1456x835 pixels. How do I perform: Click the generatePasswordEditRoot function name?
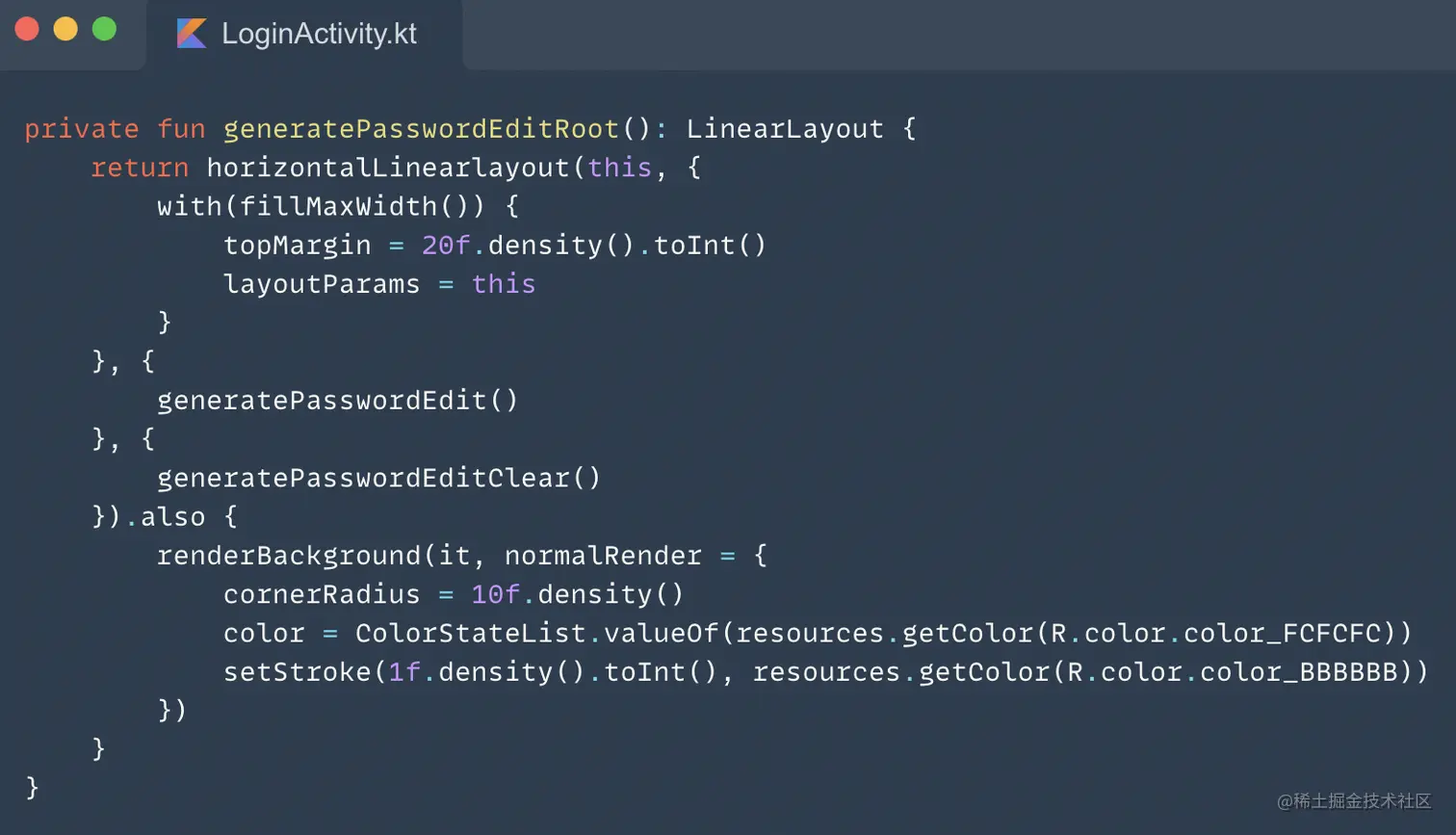[422, 129]
